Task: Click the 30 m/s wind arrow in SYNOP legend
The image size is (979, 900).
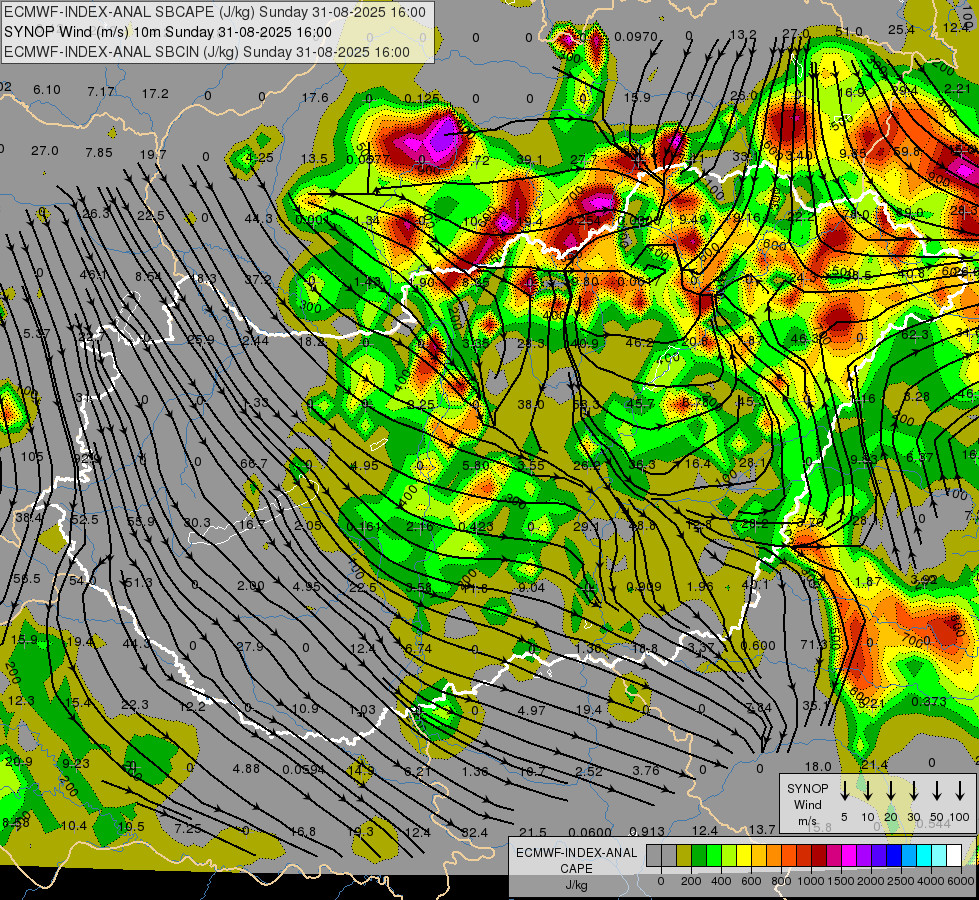Action: tap(913, 790)
